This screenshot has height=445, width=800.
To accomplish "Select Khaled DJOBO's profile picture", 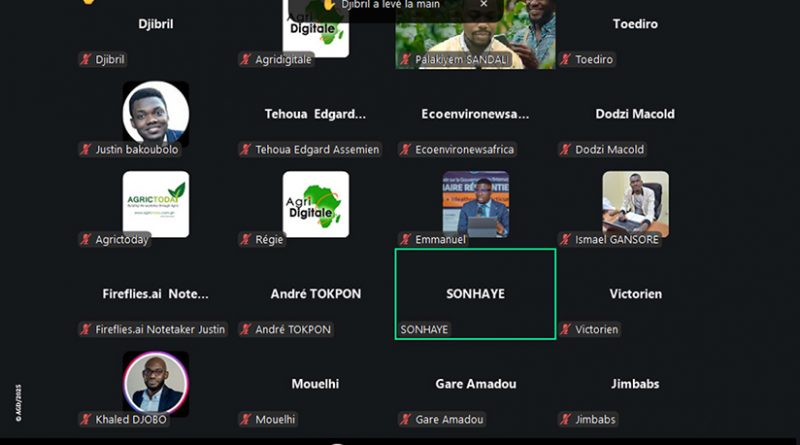I will (x=156, y=384).
